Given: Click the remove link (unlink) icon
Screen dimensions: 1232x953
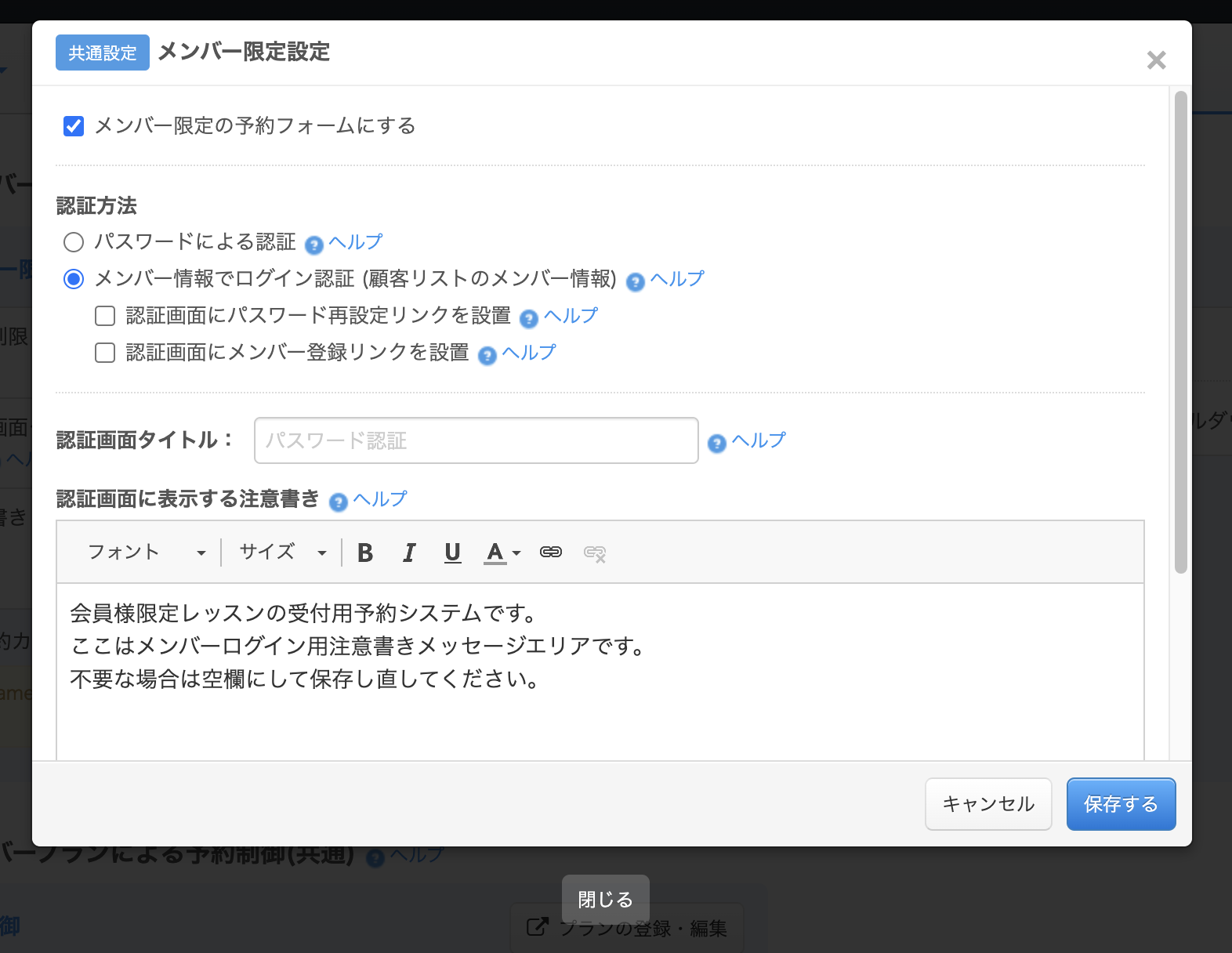Looking at the screenshot, I should point(595,553).
